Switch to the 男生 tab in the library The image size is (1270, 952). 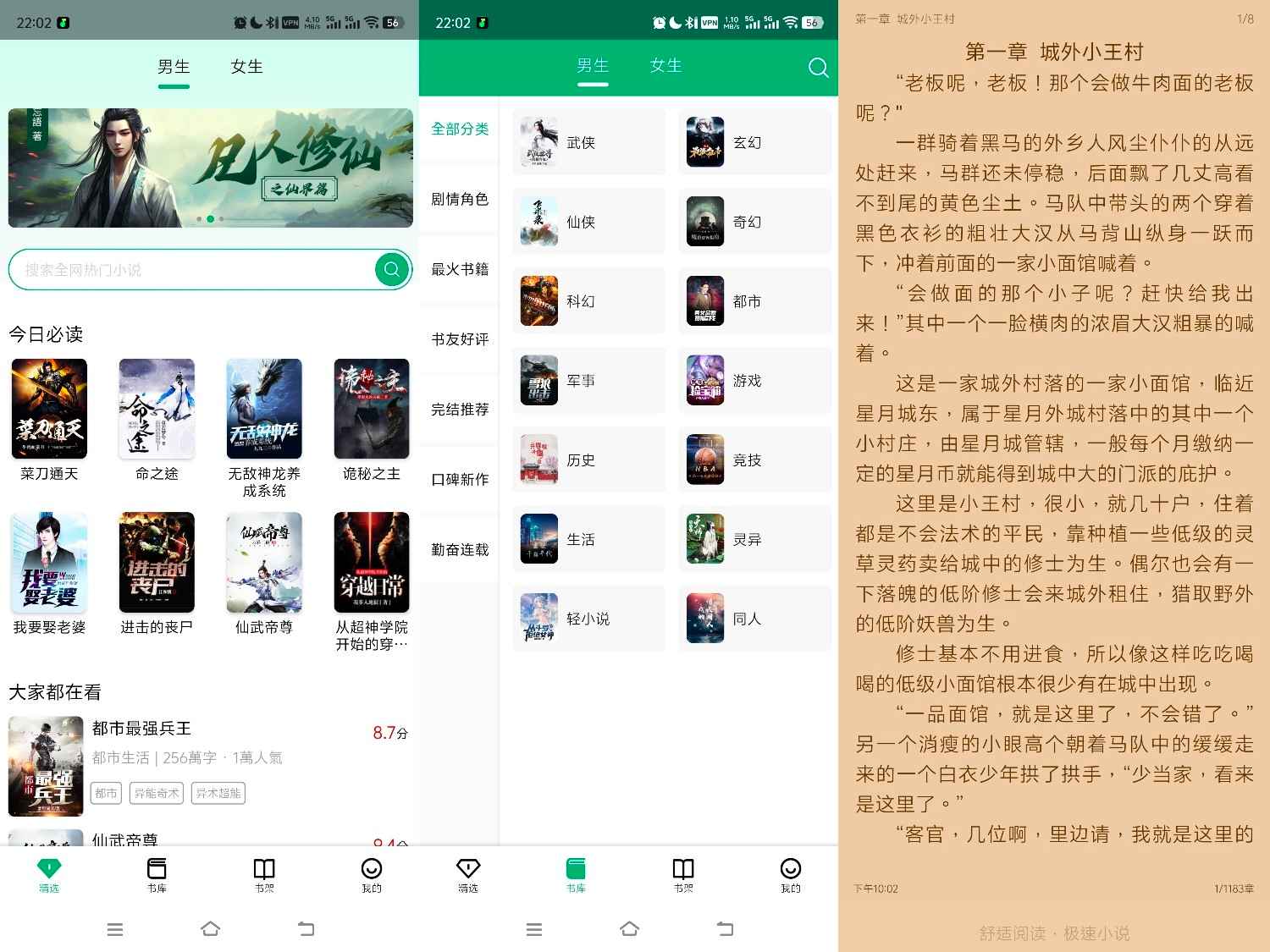593,66
